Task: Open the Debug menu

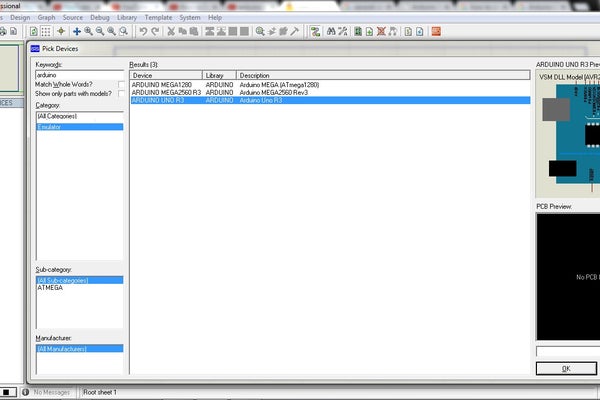Action: (x=100, y=18)
